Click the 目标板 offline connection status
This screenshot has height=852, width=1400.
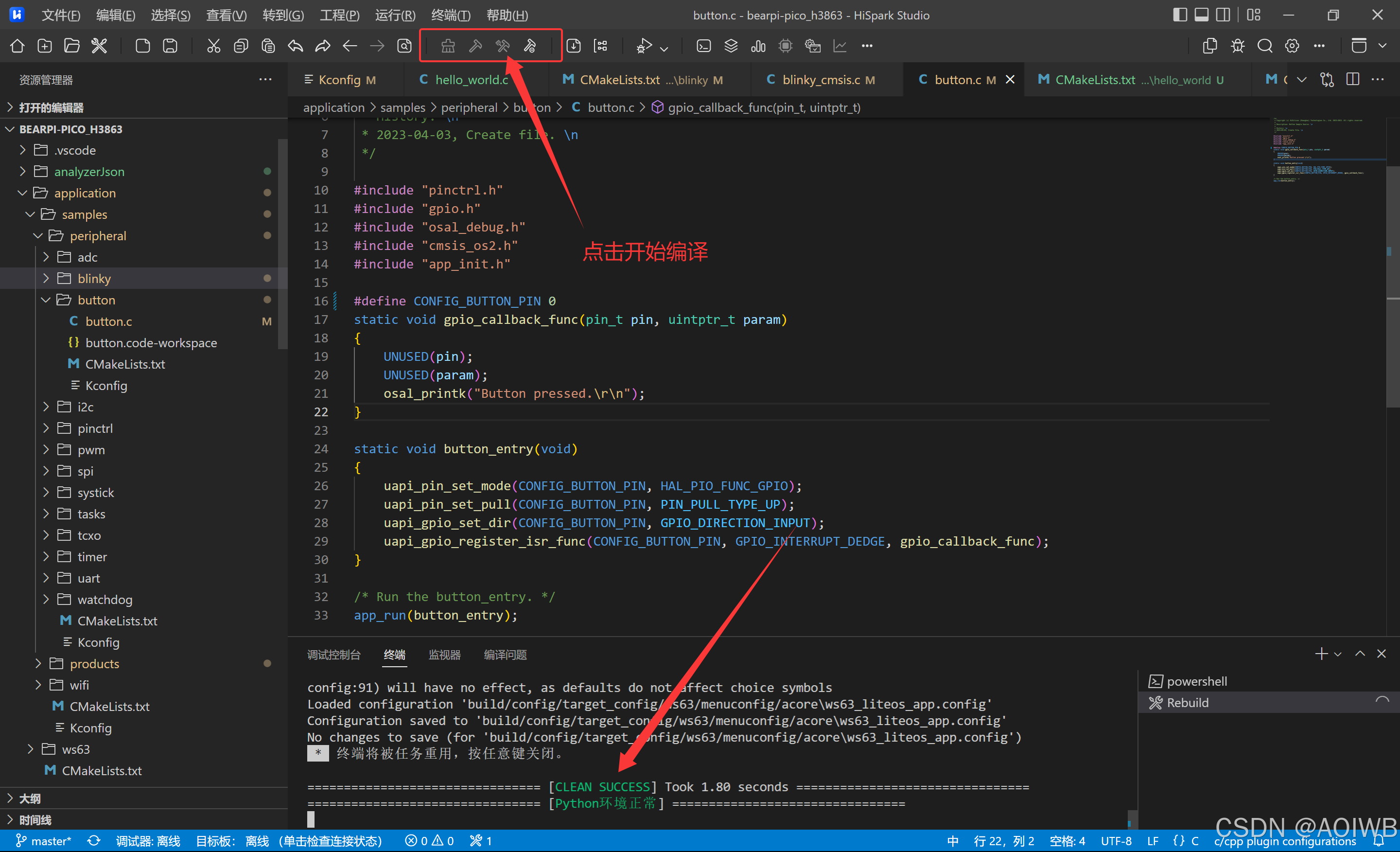point(289,841)
